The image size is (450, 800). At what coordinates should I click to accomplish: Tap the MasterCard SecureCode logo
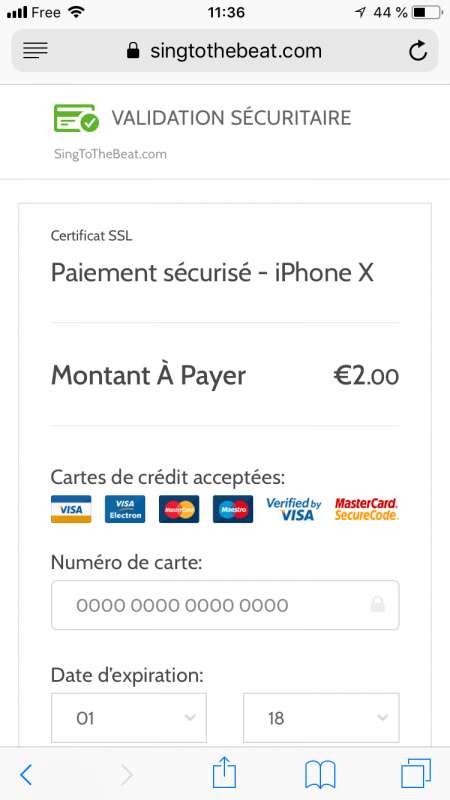pos(366,509)
